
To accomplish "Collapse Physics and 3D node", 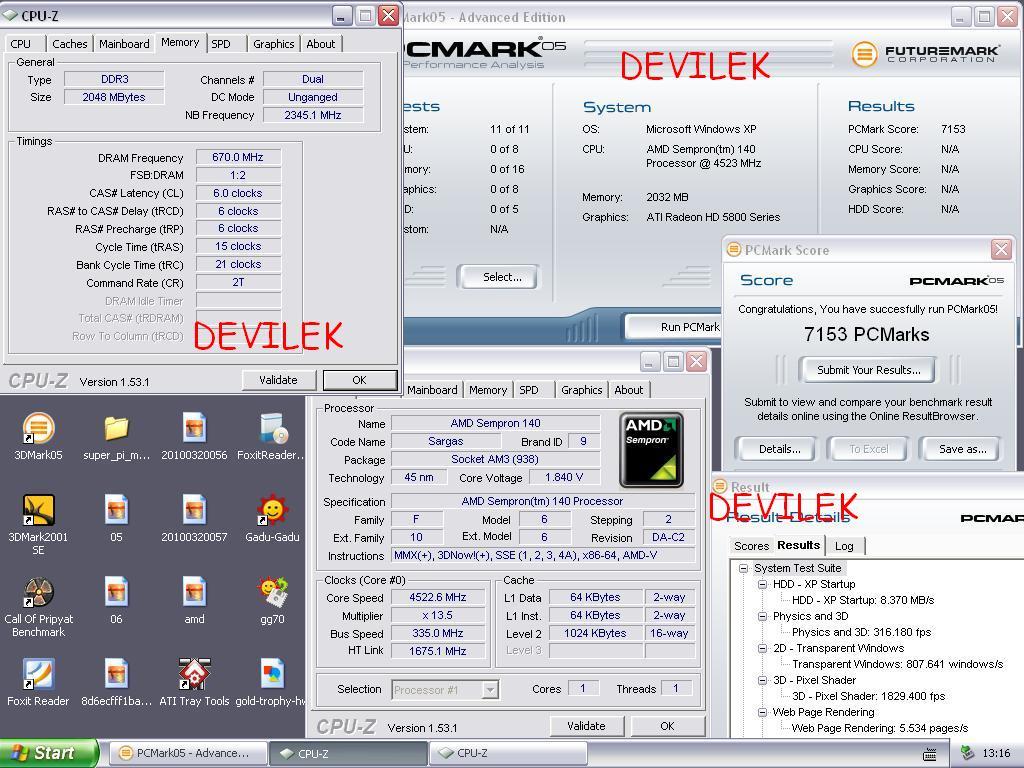I will pos(762,616).
